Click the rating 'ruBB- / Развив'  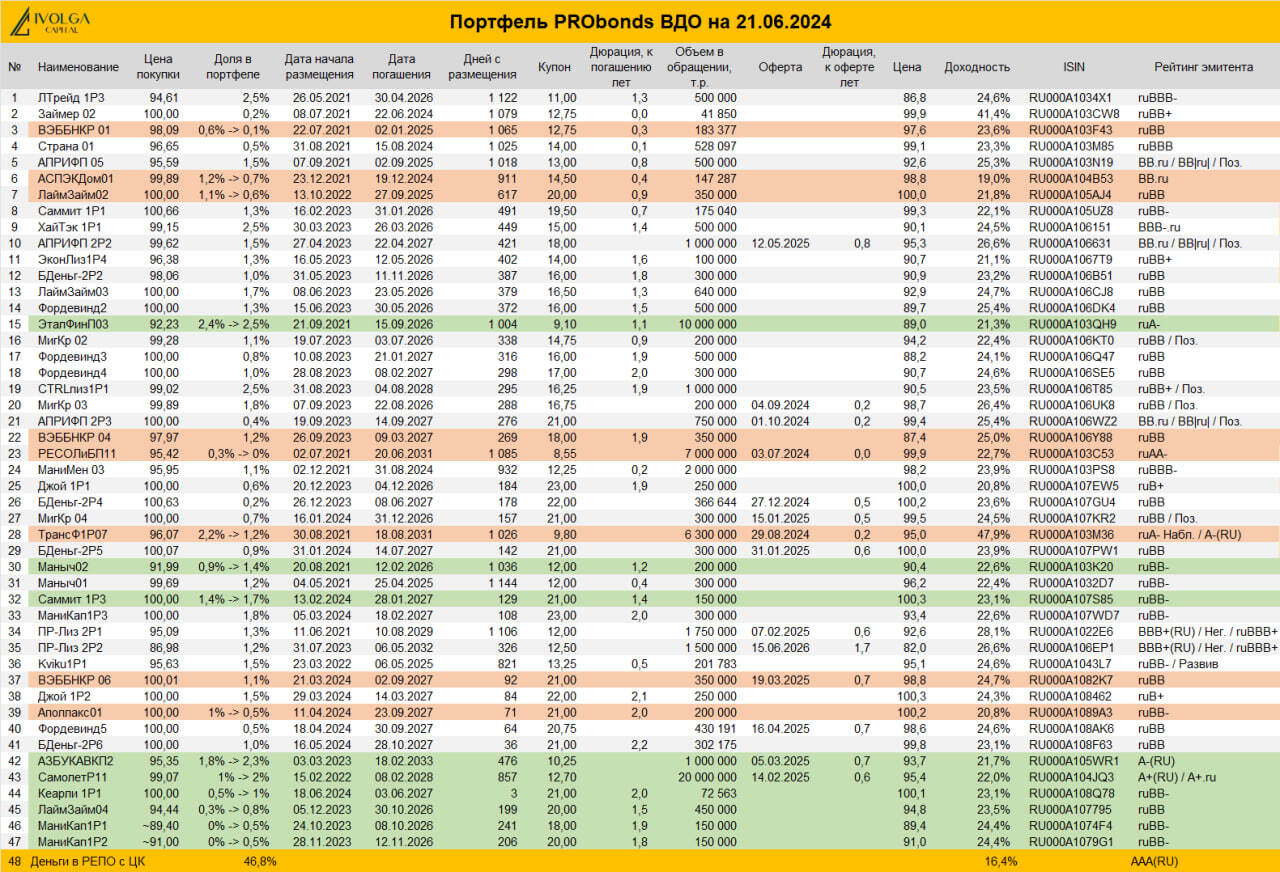click(x=1176, y=663)
